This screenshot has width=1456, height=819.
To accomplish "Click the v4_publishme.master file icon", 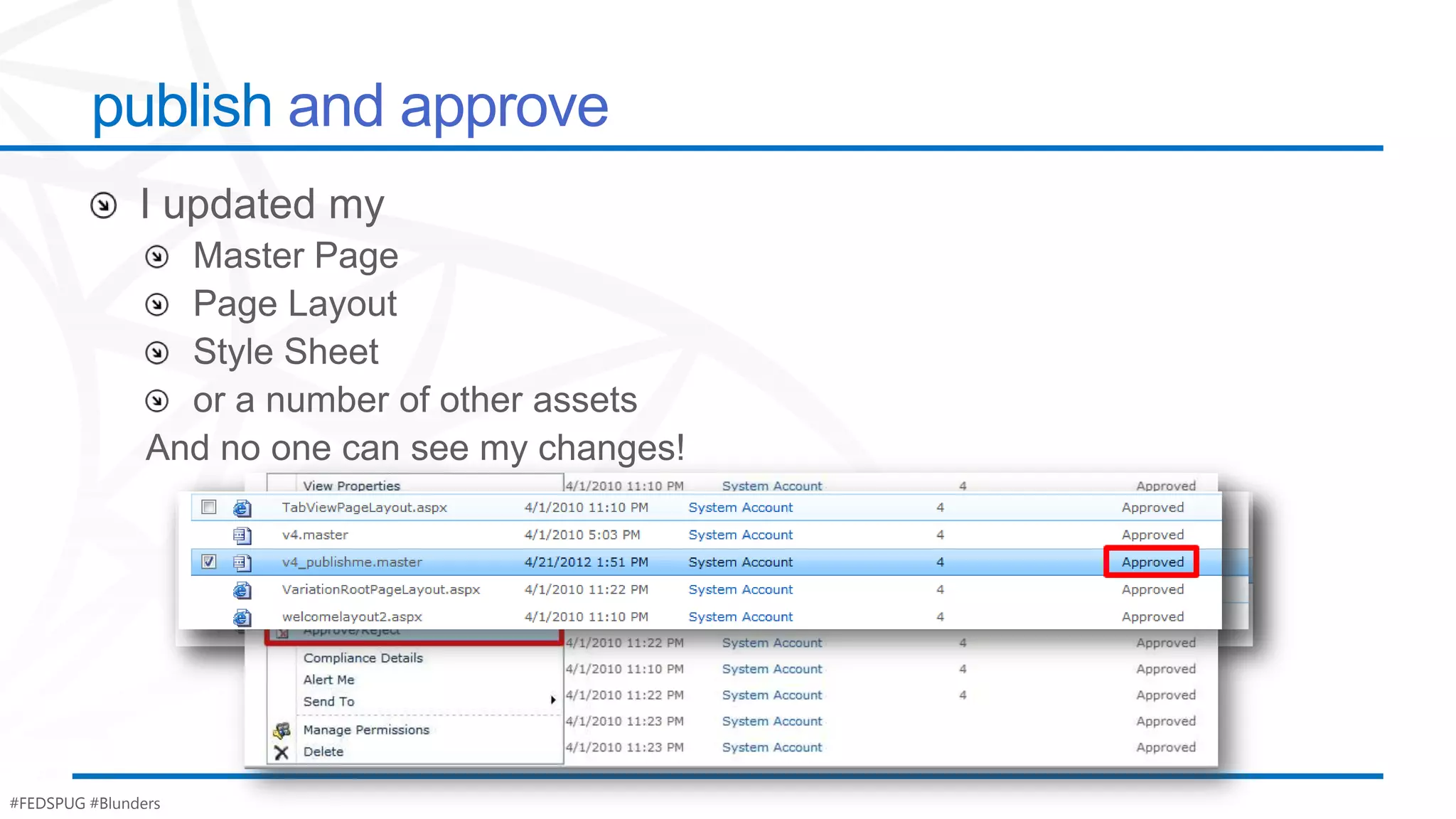I will [242, 562].
